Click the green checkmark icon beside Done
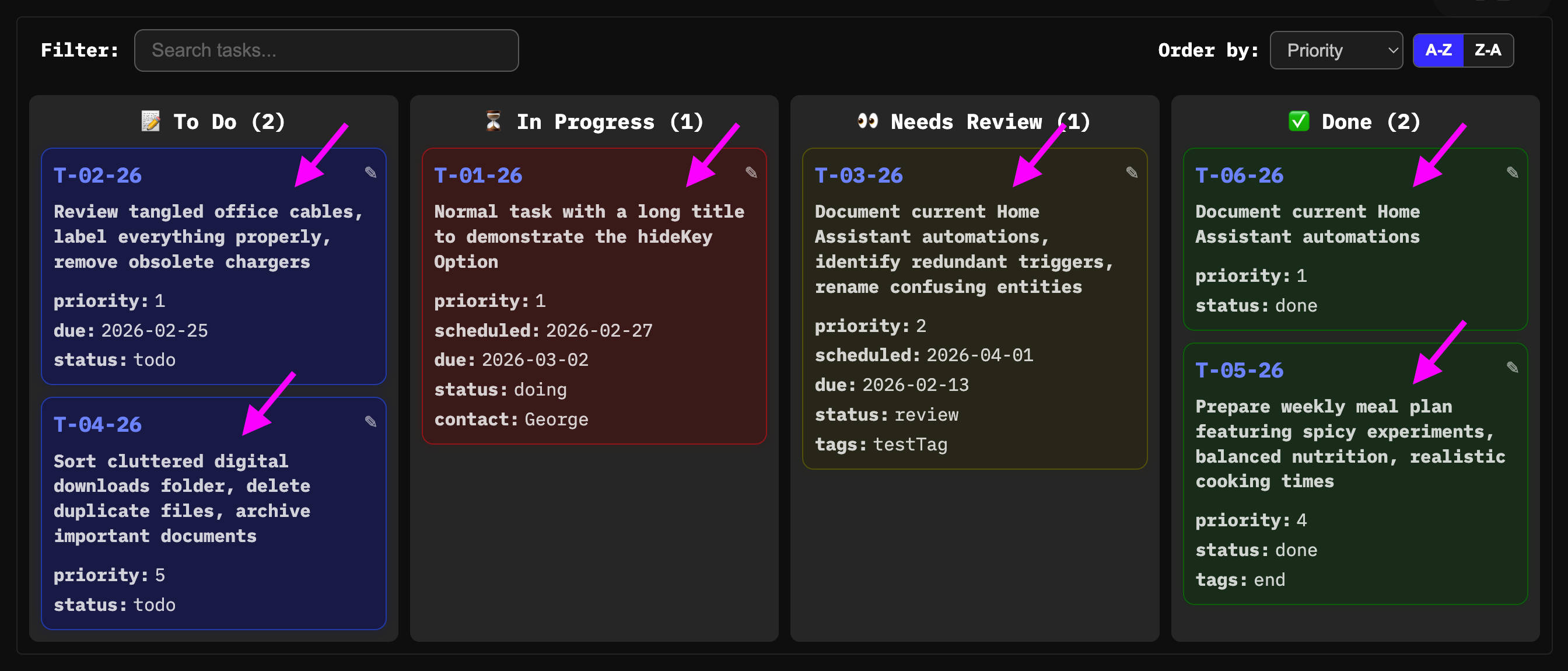The height and width of the screenshot is (671, 1568). pyautogui.click(x=1298, y=121)
